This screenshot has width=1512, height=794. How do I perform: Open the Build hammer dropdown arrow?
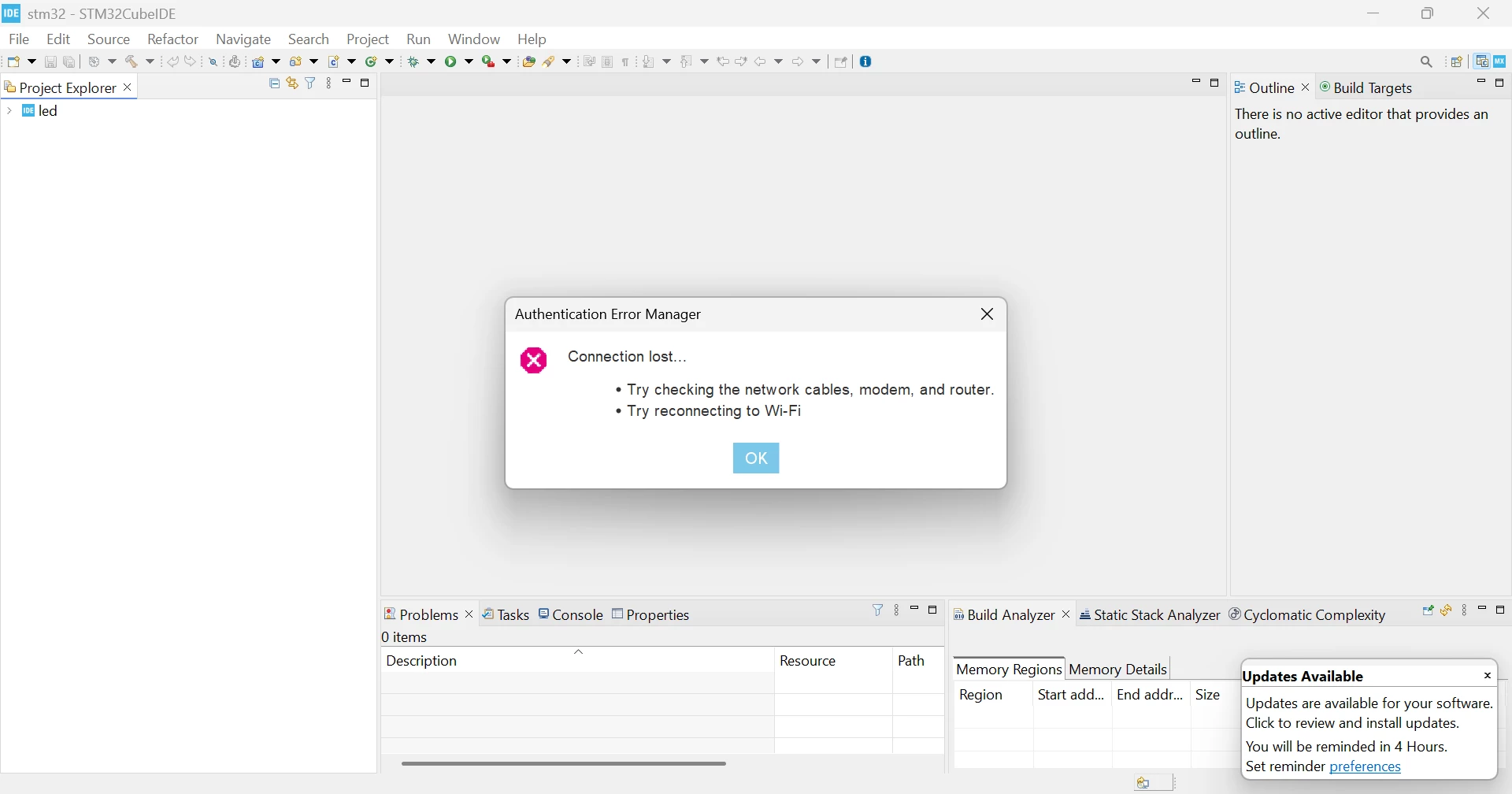point(150,61)
